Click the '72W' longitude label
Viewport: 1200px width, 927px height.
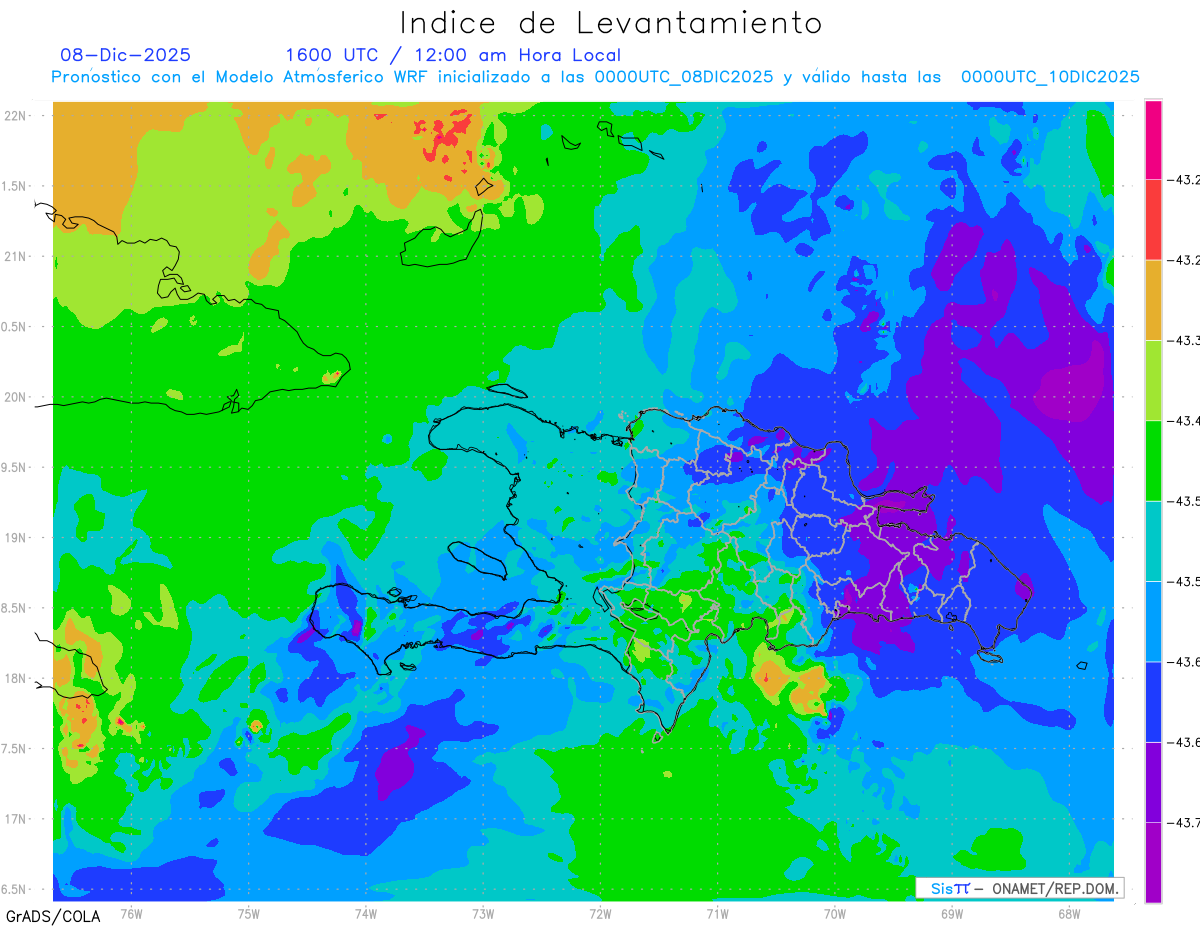[600, 913]
